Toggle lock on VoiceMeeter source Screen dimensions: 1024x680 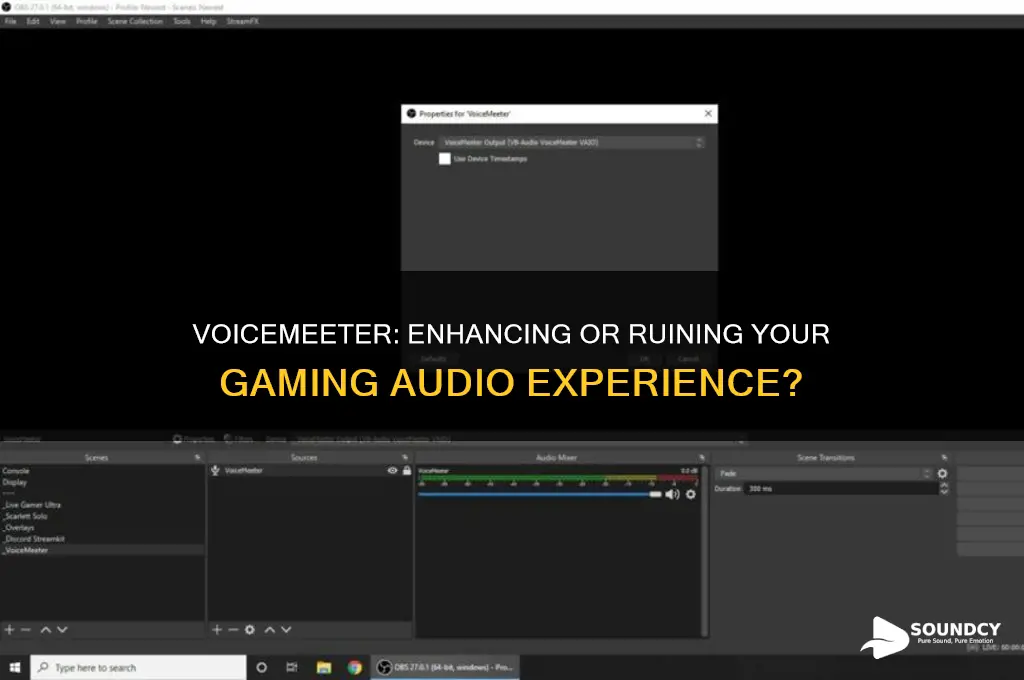coord(407,470)
